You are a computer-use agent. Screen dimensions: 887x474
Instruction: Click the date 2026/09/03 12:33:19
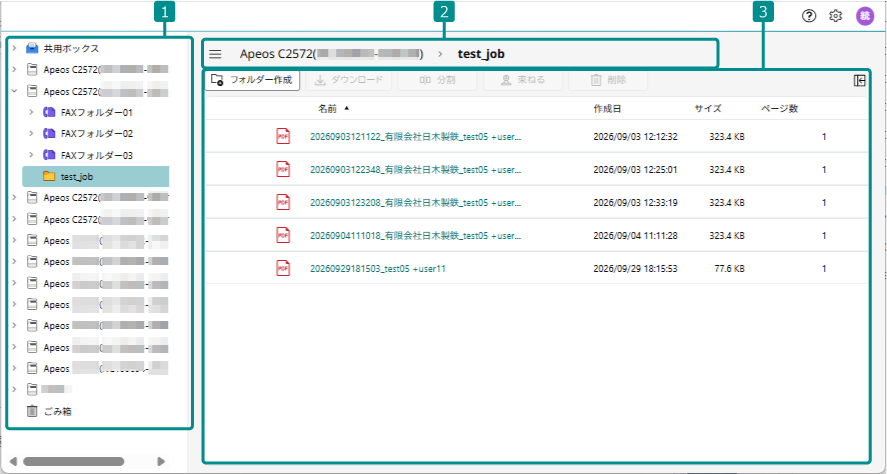pos(635,202)
